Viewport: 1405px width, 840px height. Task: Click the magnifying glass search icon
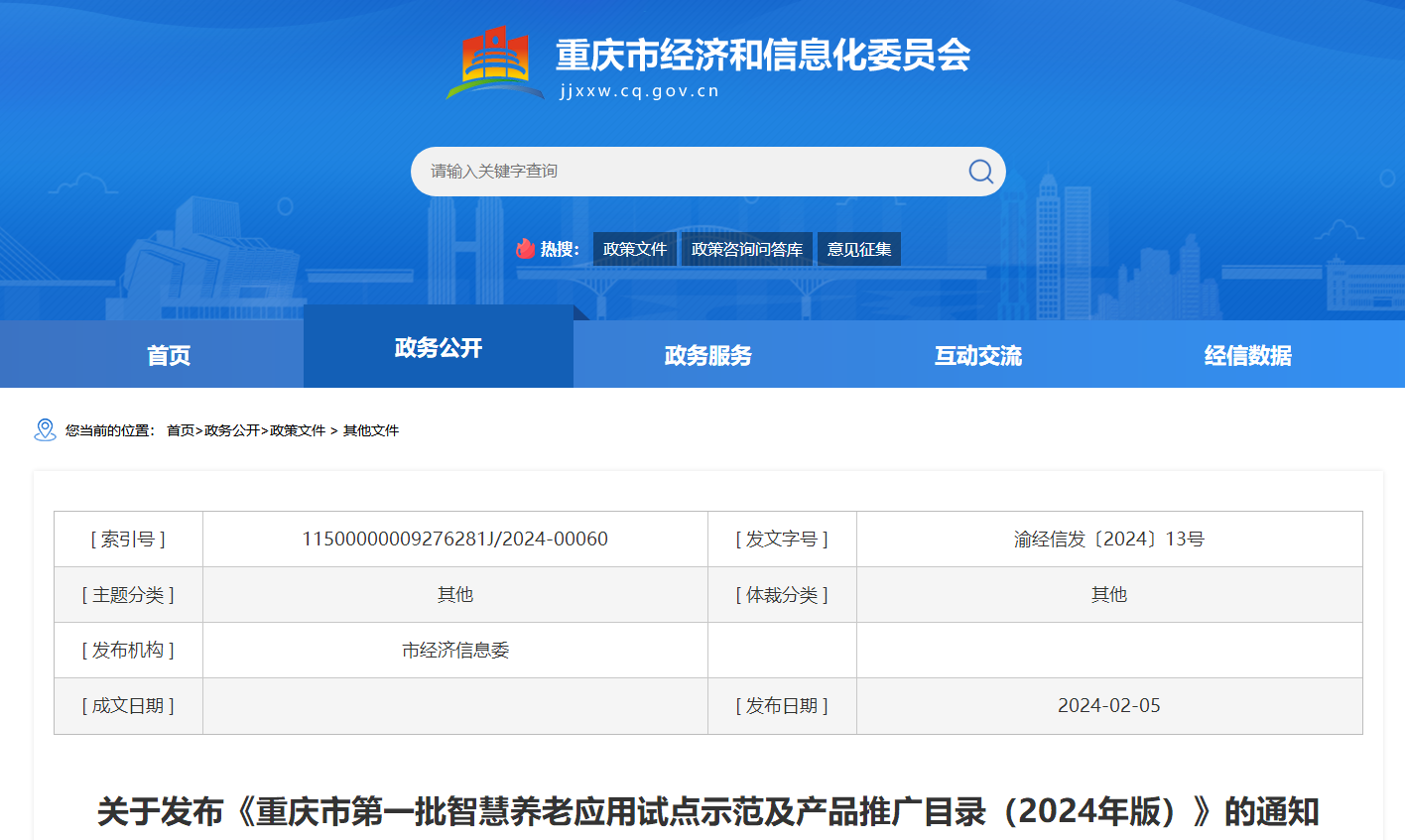pos(980,171)
